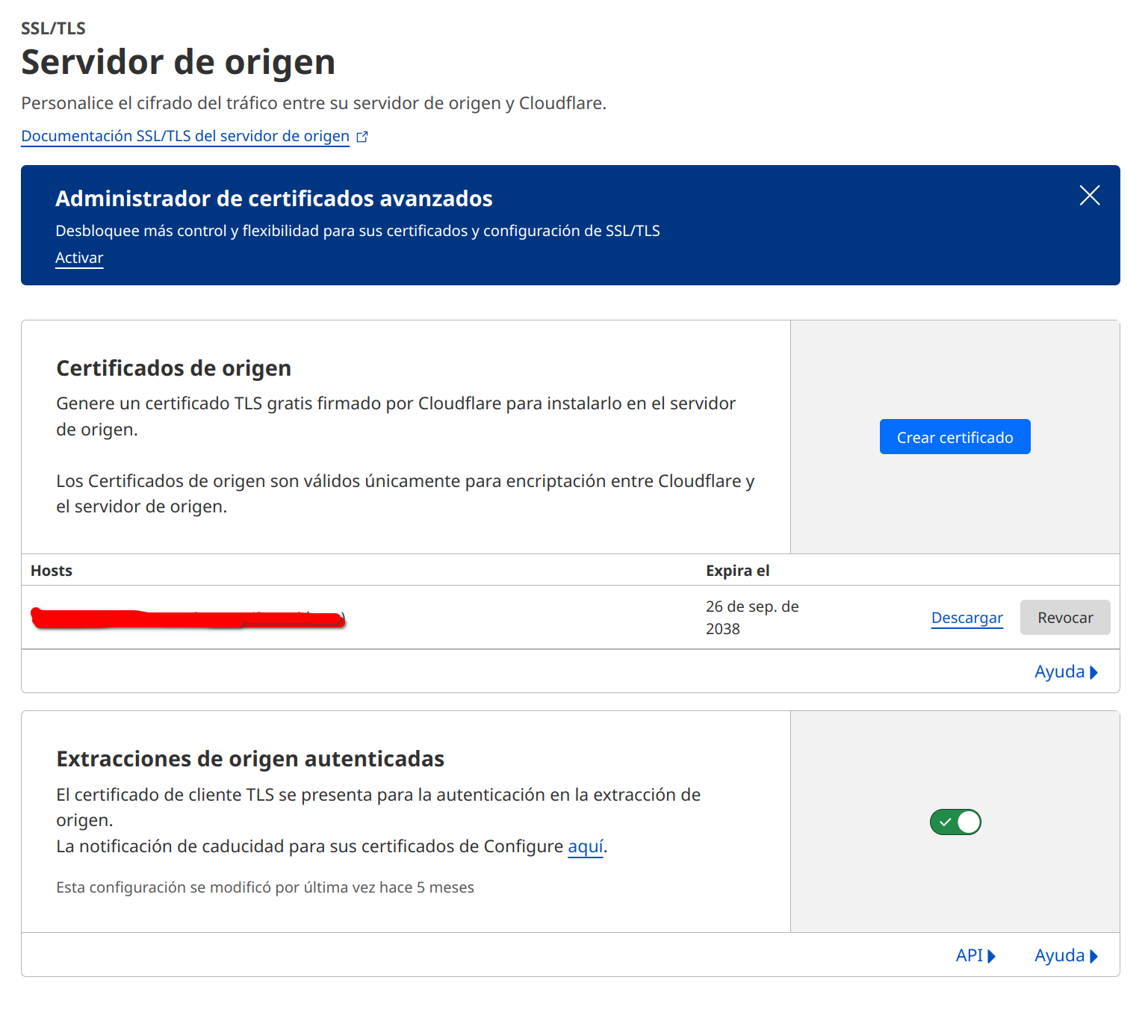Select the redacted host entry in the table
Viewport: 1148px width, 1036px height.
pyautogui.click(x=187, y=618)
